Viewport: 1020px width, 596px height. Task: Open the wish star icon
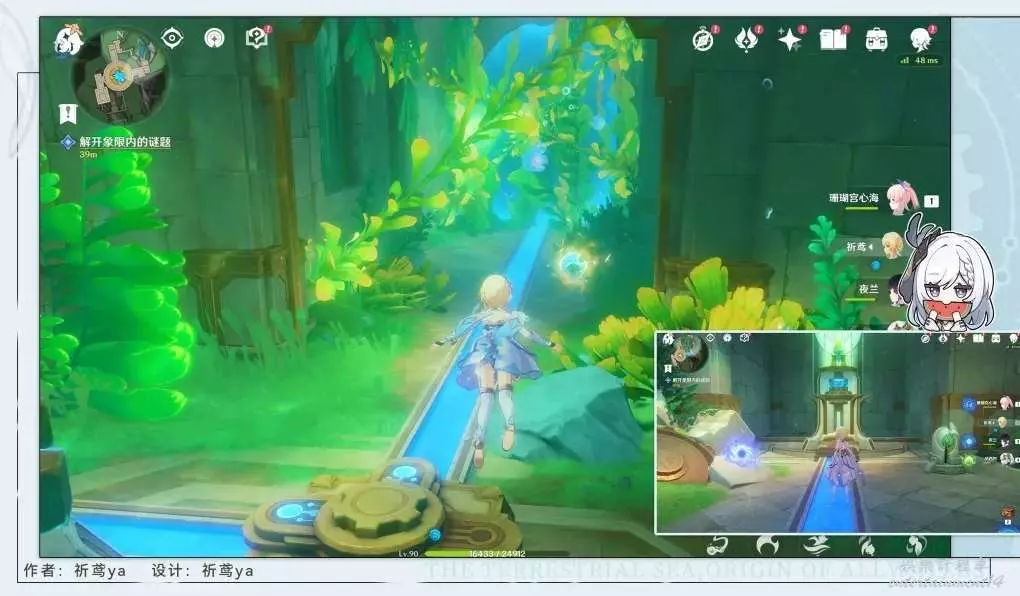tap(790, 40)
